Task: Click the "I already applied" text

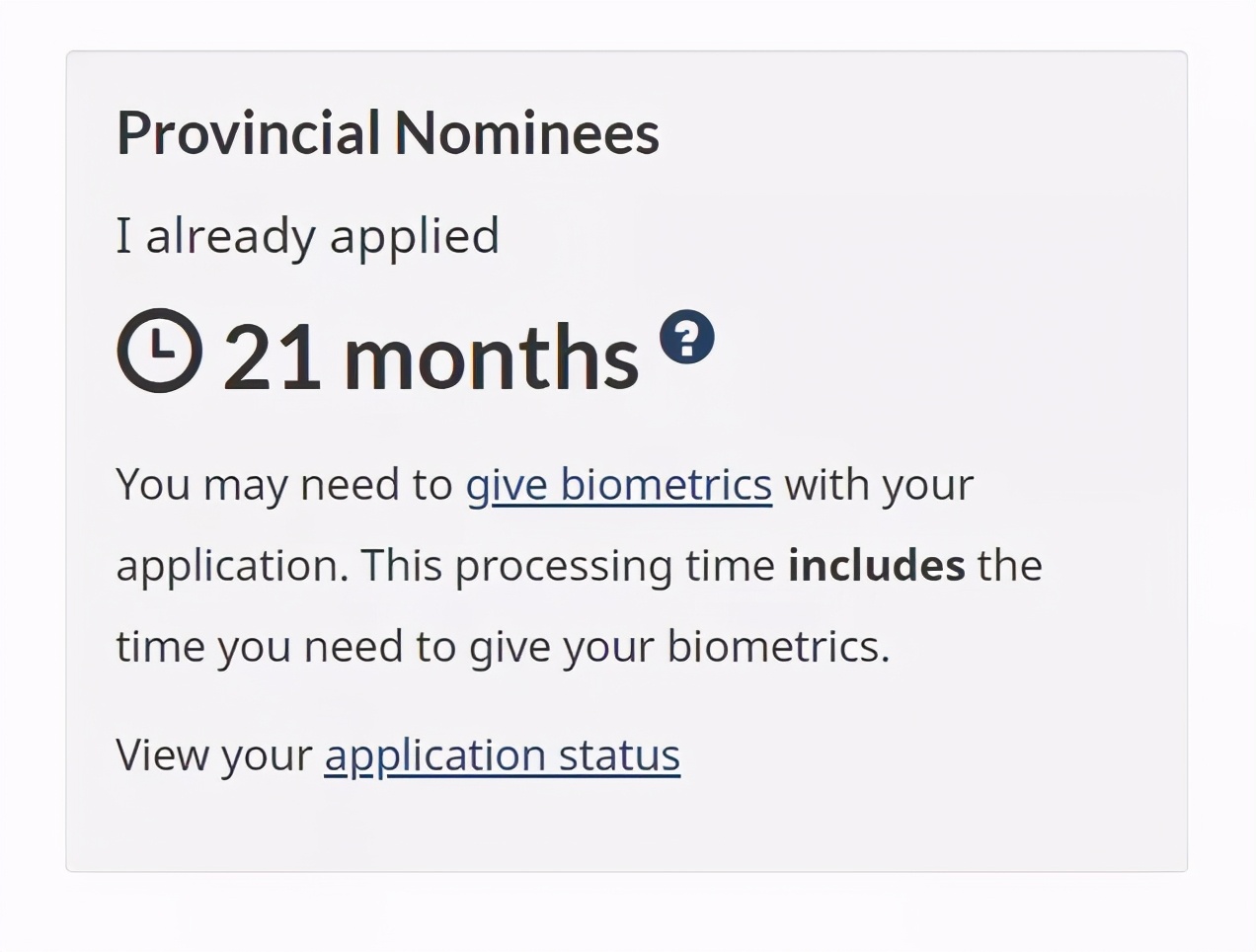Action: tap(308, 236)
